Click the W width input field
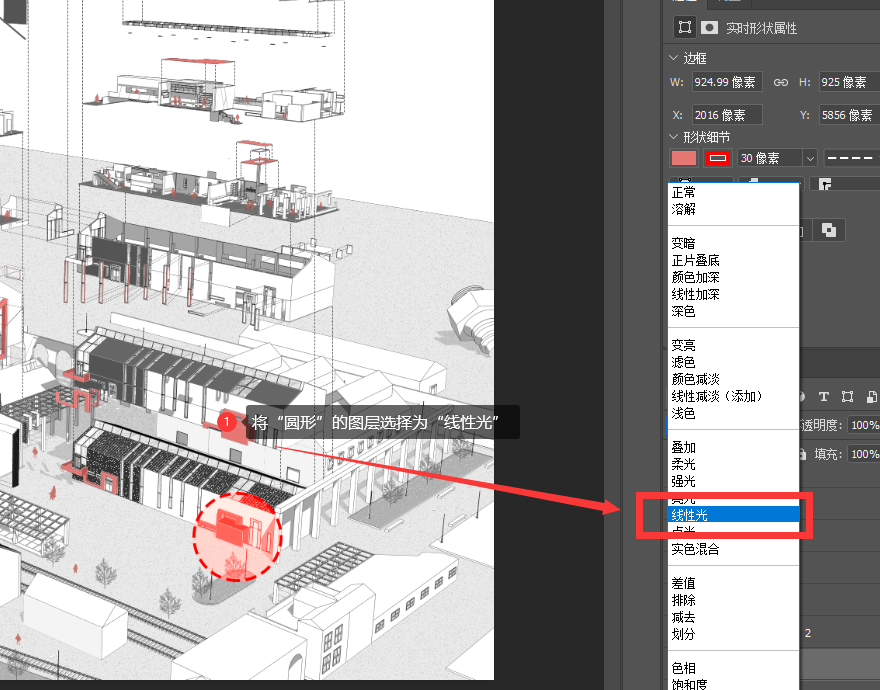The width and height of the screenshot is (880, 690). [x=727, y=82]
